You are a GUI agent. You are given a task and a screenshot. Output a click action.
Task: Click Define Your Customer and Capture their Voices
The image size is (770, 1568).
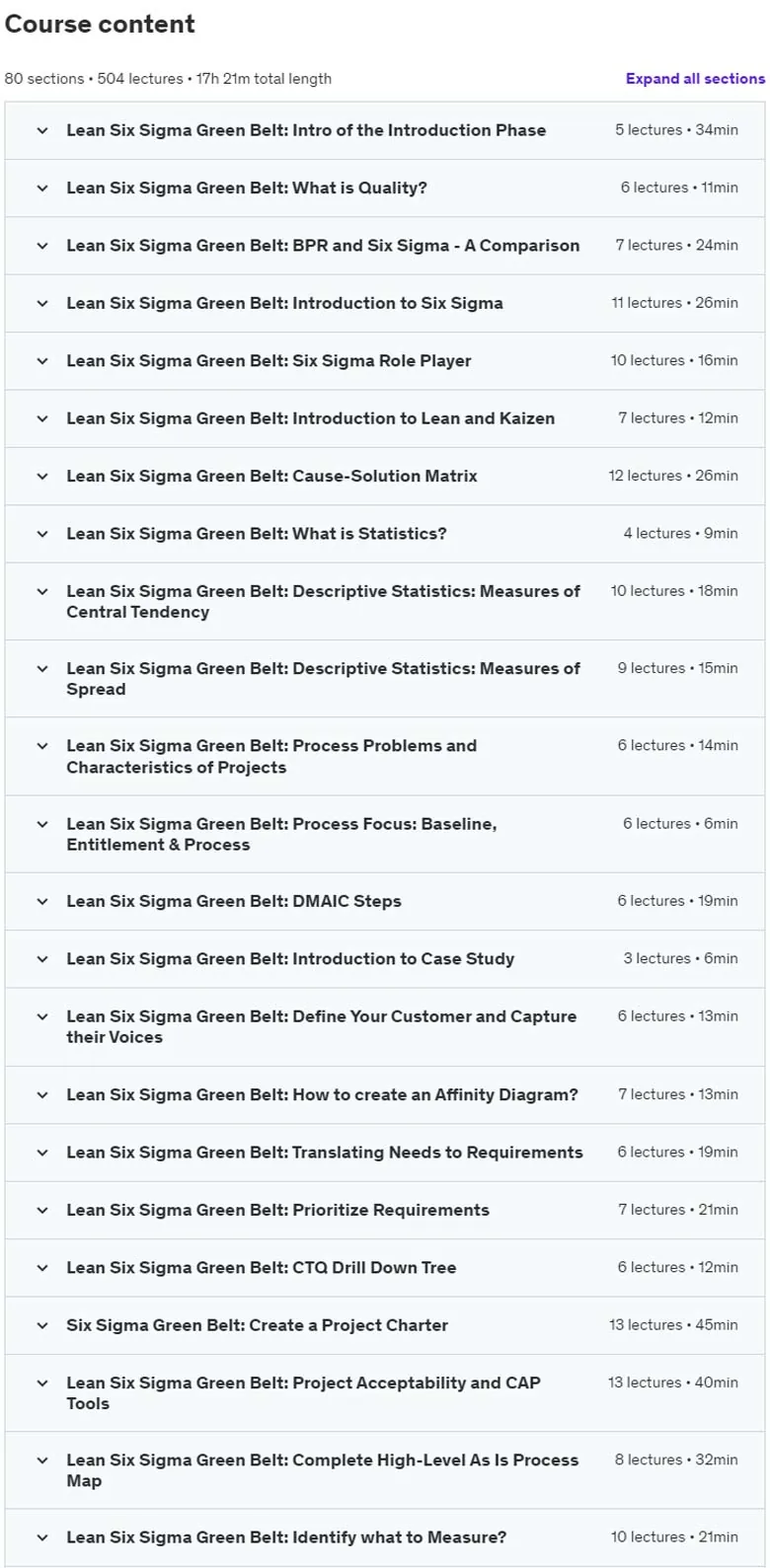coord(321,1026)
